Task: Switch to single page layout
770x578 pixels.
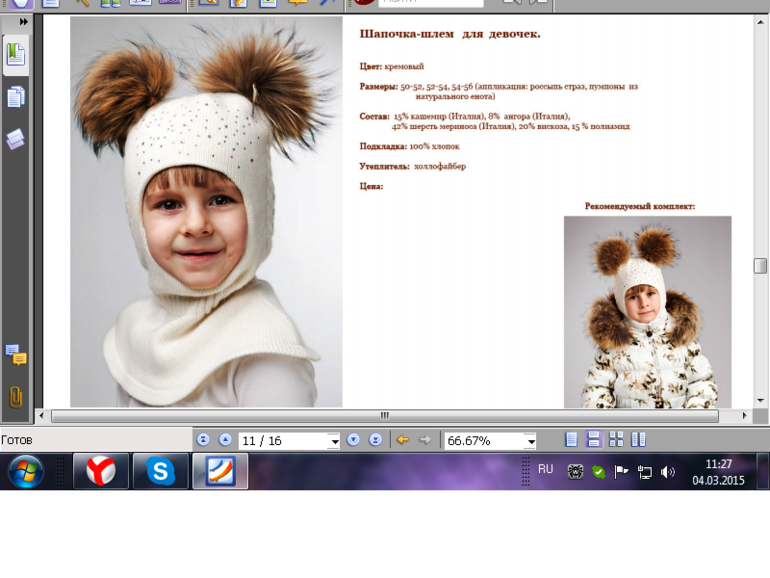Action: click(571, 440)
